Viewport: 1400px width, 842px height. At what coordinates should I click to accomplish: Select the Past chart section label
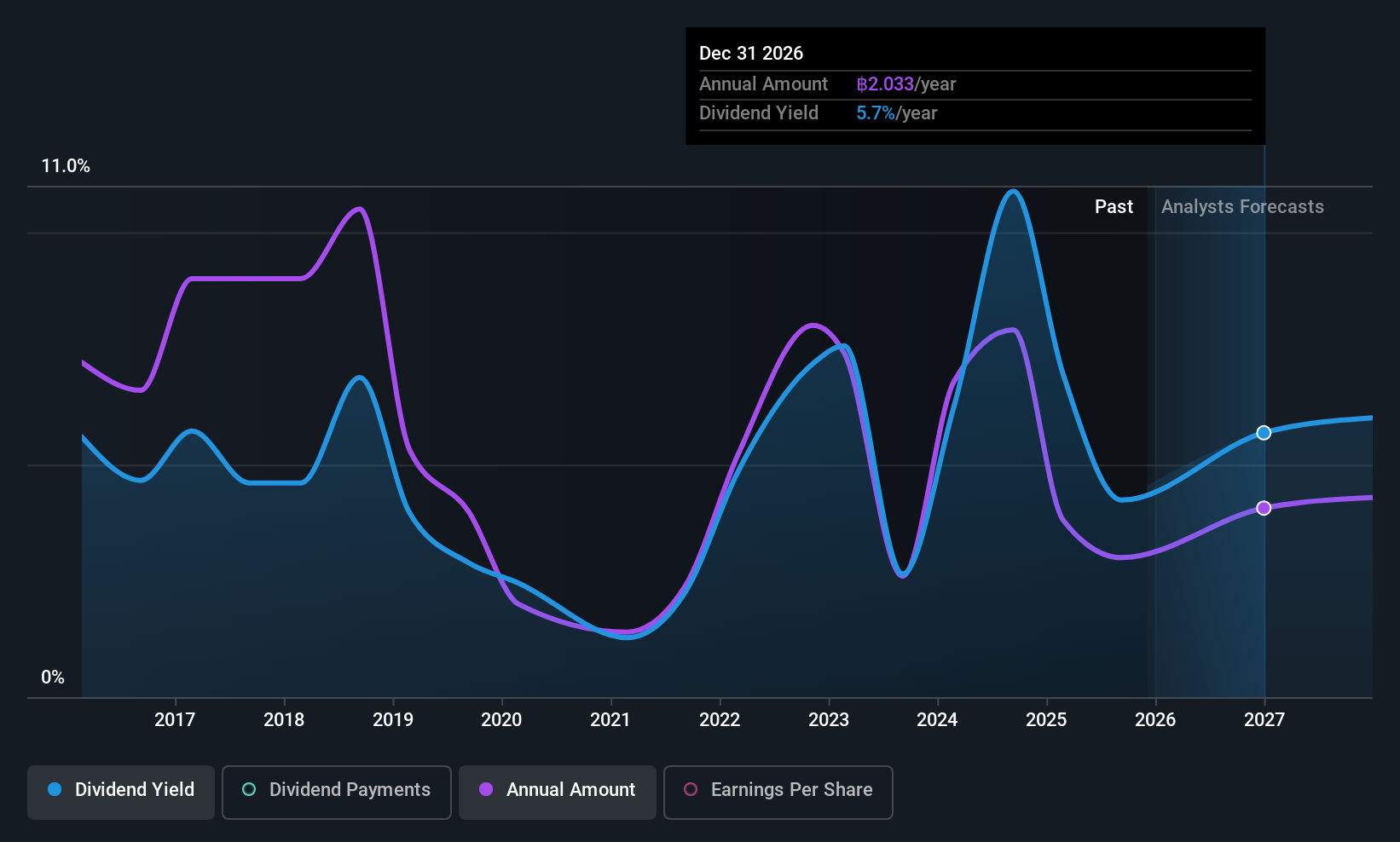point(1114,206)
